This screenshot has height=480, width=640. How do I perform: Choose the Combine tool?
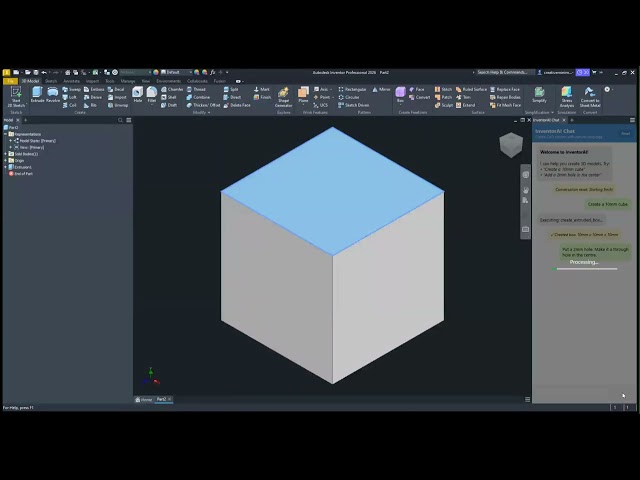pyautogui.click(x=198, y=97)
